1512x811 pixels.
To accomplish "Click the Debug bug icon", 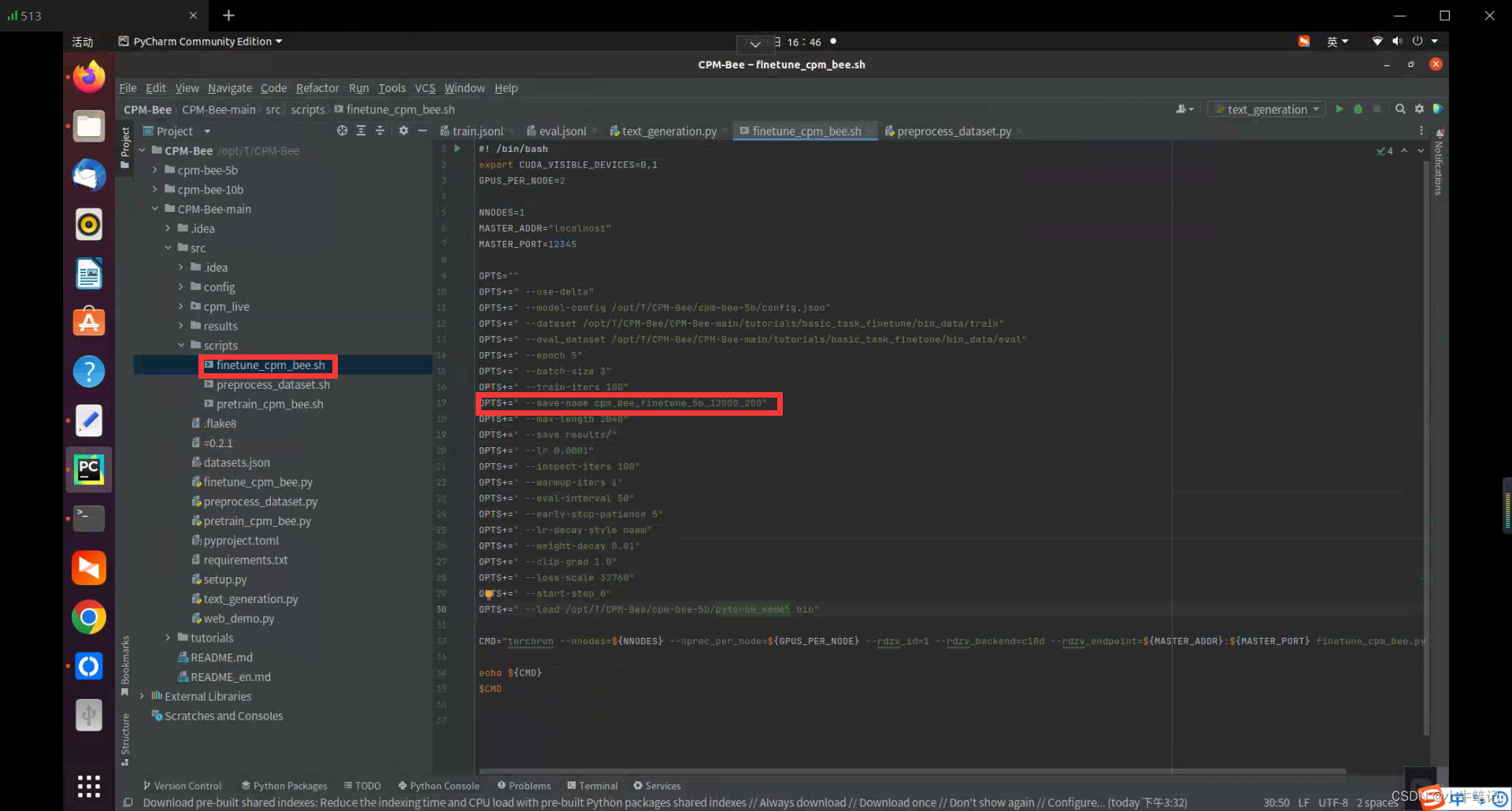I will (x=1358, y=109).
